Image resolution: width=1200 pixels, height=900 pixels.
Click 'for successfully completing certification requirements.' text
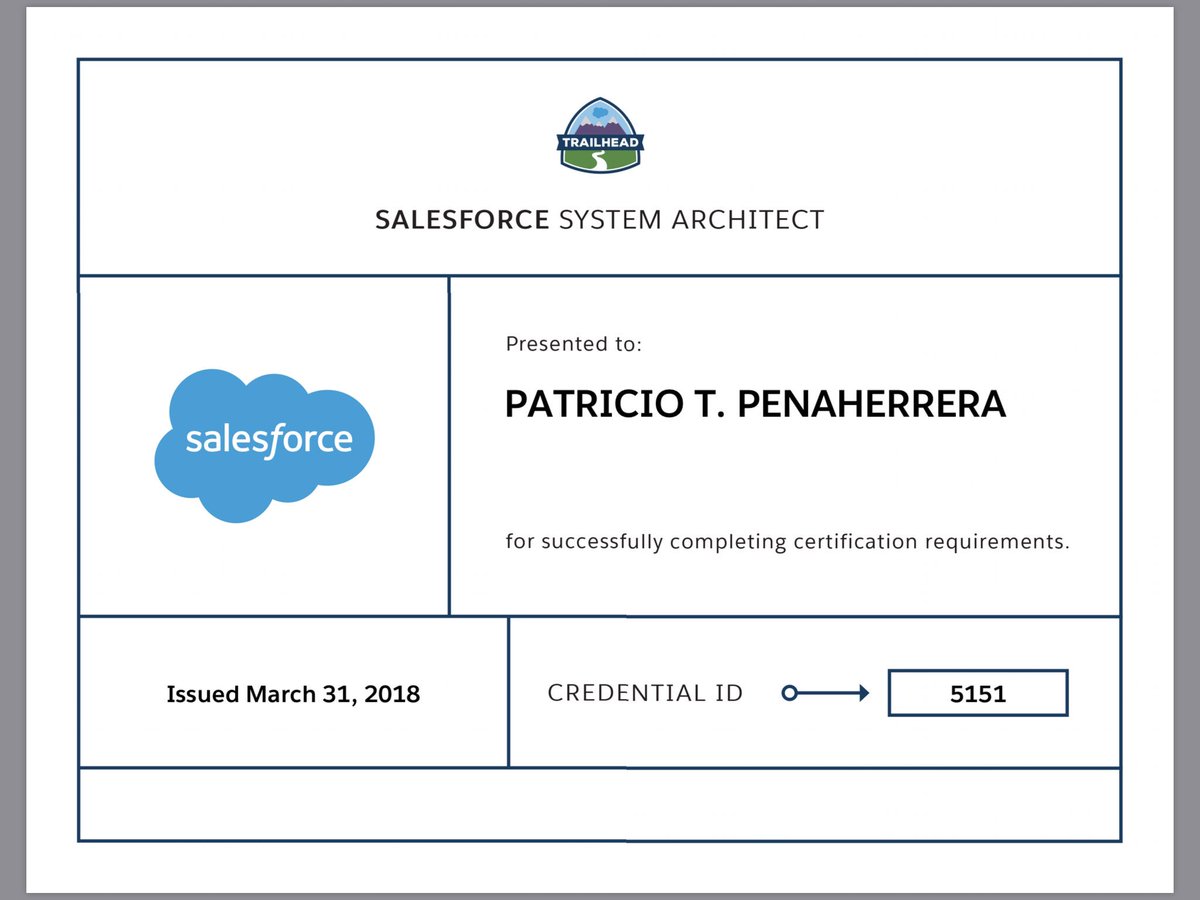pos(787,543)
